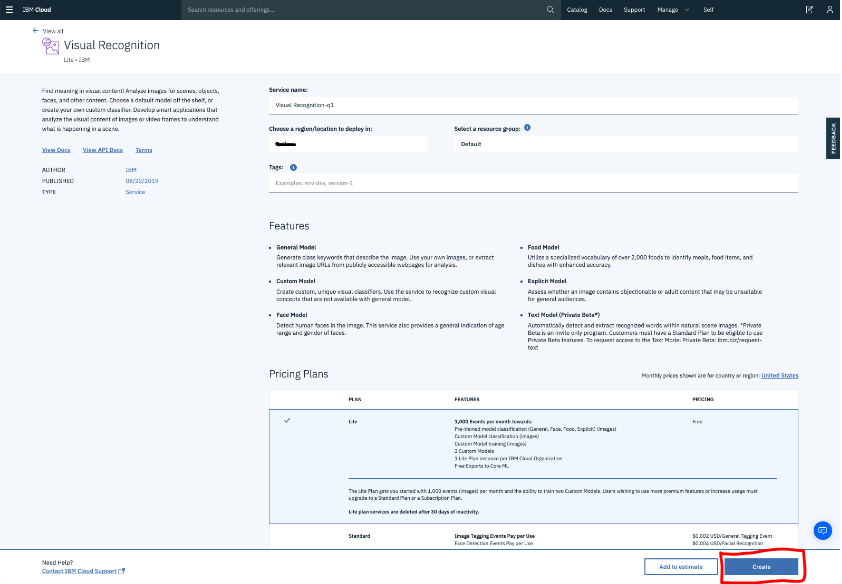Show info for resource group
This screenshot has width=842, height=584.
(x=527, y=128)
